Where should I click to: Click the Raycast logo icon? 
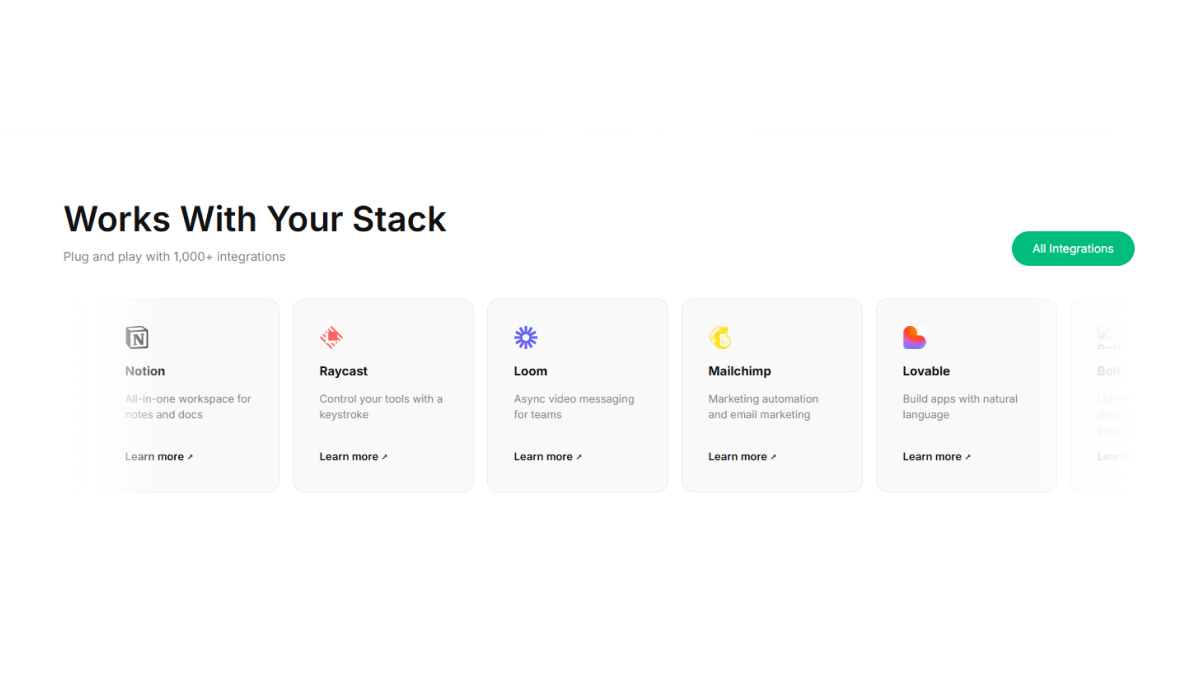point(331,337)
